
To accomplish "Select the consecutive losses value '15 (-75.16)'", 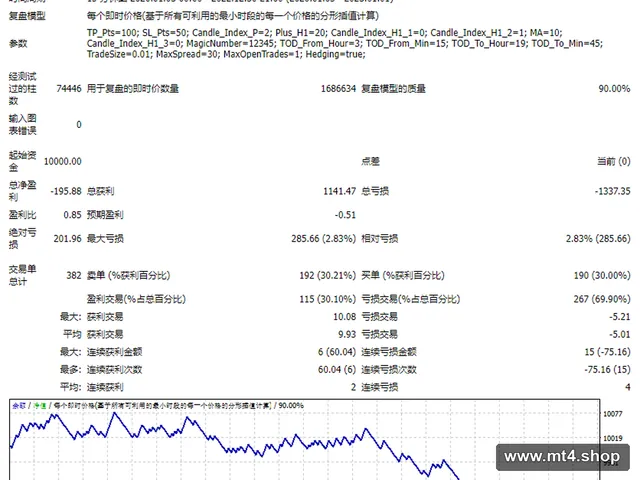I will tap(607, 351).
